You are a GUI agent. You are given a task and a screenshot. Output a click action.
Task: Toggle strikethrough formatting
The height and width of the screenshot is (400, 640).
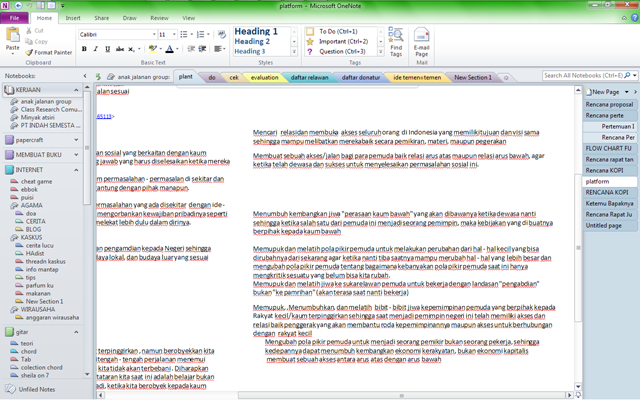coord(120,49)
